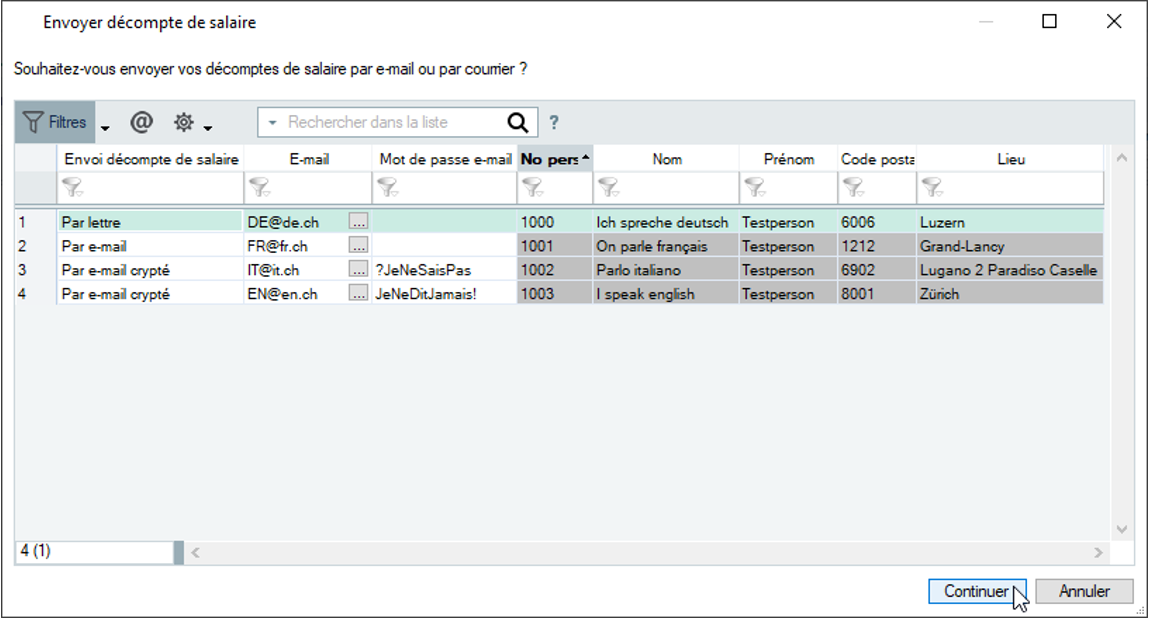Screen dimensions: 1149x618
Task: Open filter icon under Nom column
Action: pyautogui.click(x=608, y=188)
